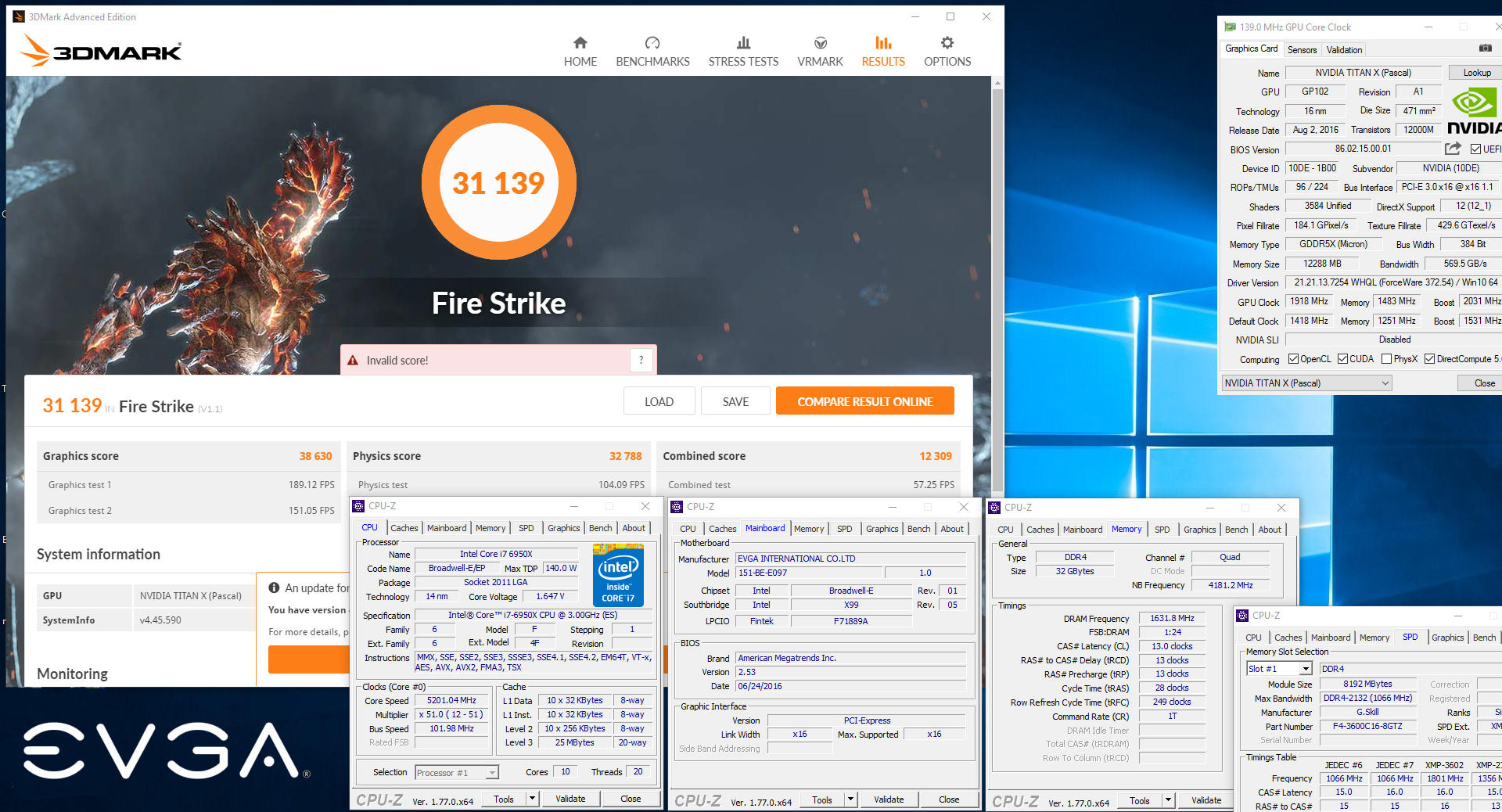The width and height of the screenshot is (1502, 812).
Task: Click the DRAM Frequency value 1631.8 MHz
Action: click(x=1172, y=618)
